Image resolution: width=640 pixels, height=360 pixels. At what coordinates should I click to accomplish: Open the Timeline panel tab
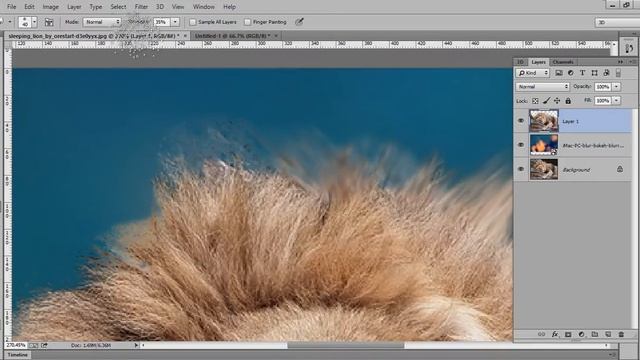tap(18, 355)
